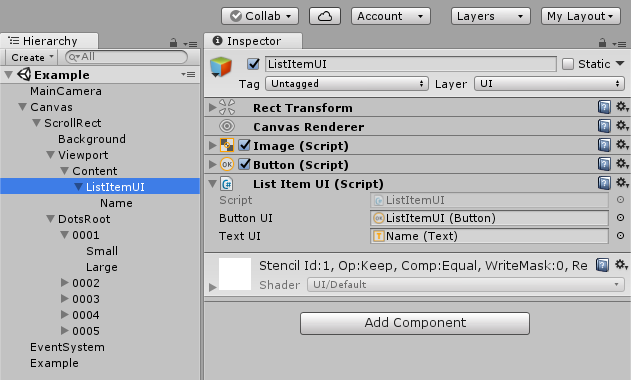
Task: Switch to the Inspector tab
Action: coord(253,41)
